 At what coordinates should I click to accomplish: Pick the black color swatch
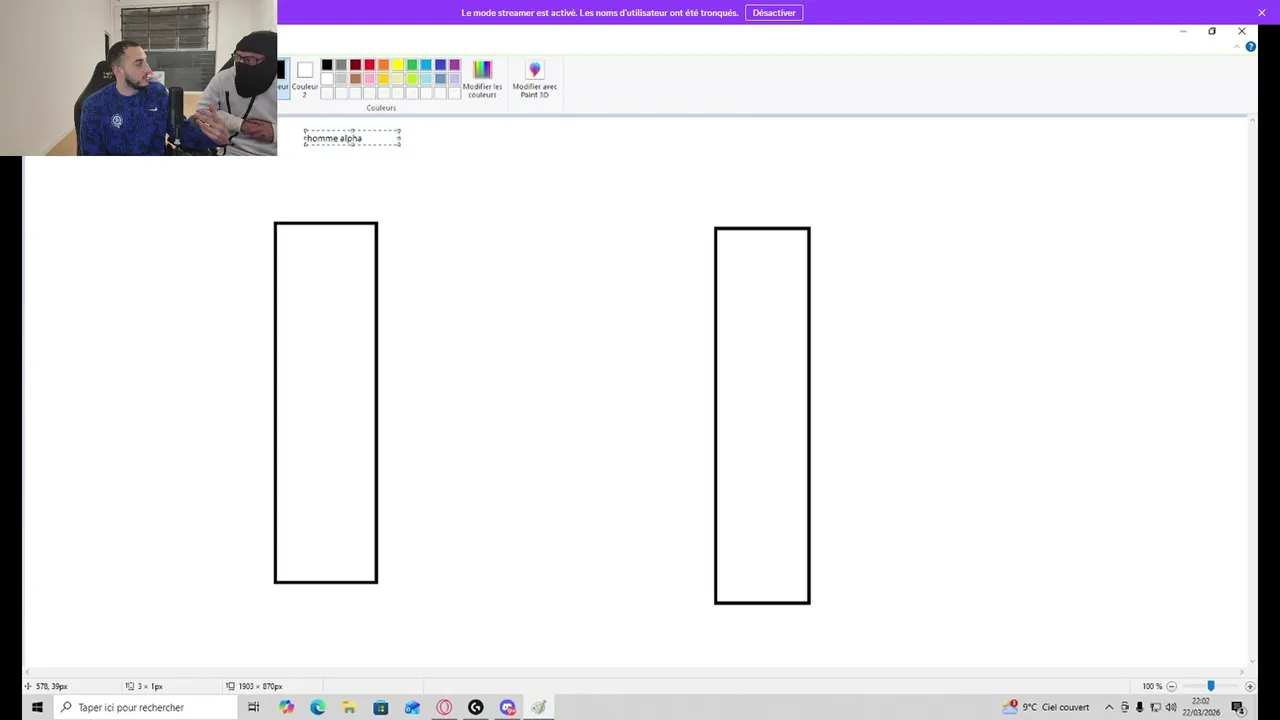(327, 65)
